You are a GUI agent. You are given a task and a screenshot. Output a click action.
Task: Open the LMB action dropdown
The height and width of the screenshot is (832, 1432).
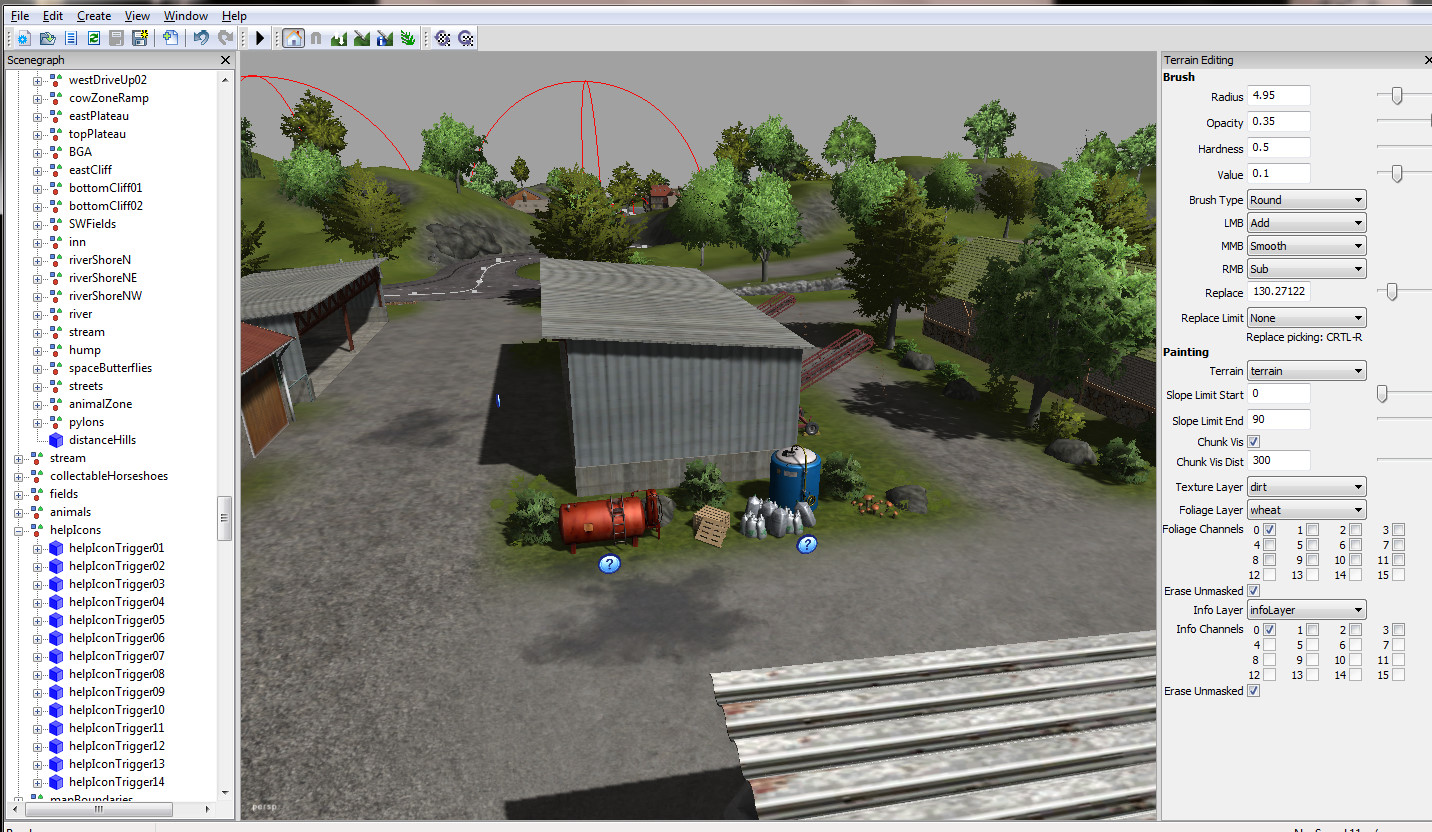pos(1306,223)
